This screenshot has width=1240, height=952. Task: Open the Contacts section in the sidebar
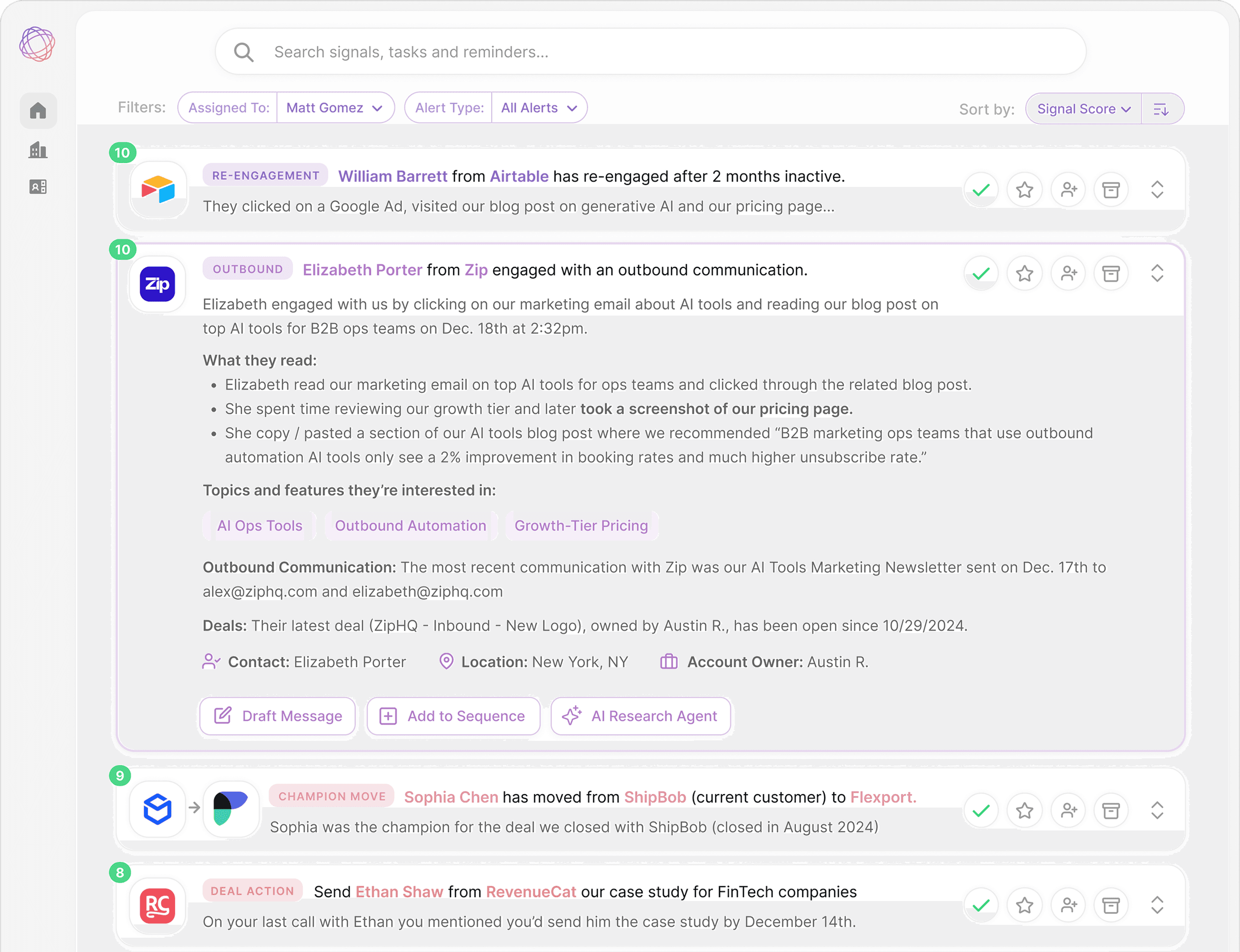click(38, 186)
